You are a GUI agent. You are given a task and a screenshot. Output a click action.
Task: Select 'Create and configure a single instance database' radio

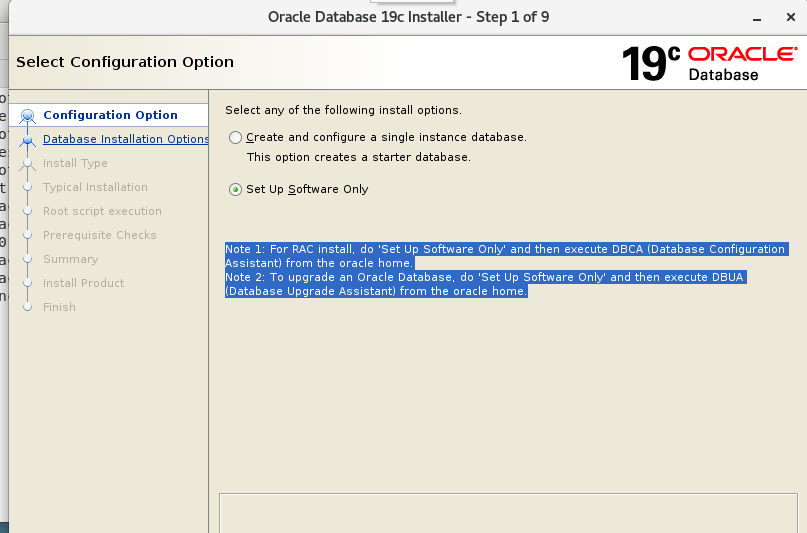[x=235, y=137]
